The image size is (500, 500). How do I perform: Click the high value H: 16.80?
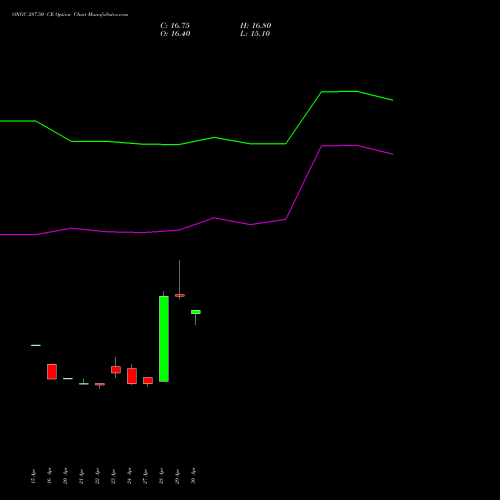[256, 26]
